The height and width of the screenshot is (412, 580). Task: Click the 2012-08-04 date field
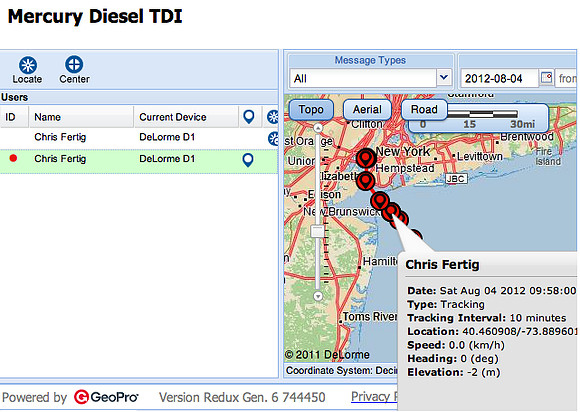click(499, 78)
